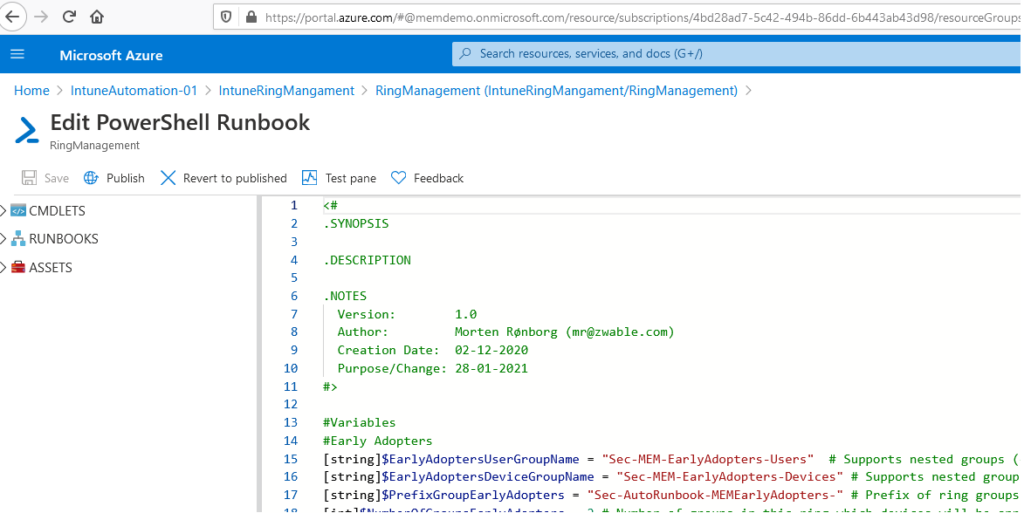Screen dimensions: 1024x513
Task: Click the browser forward arrow
Action: point(41,17)
